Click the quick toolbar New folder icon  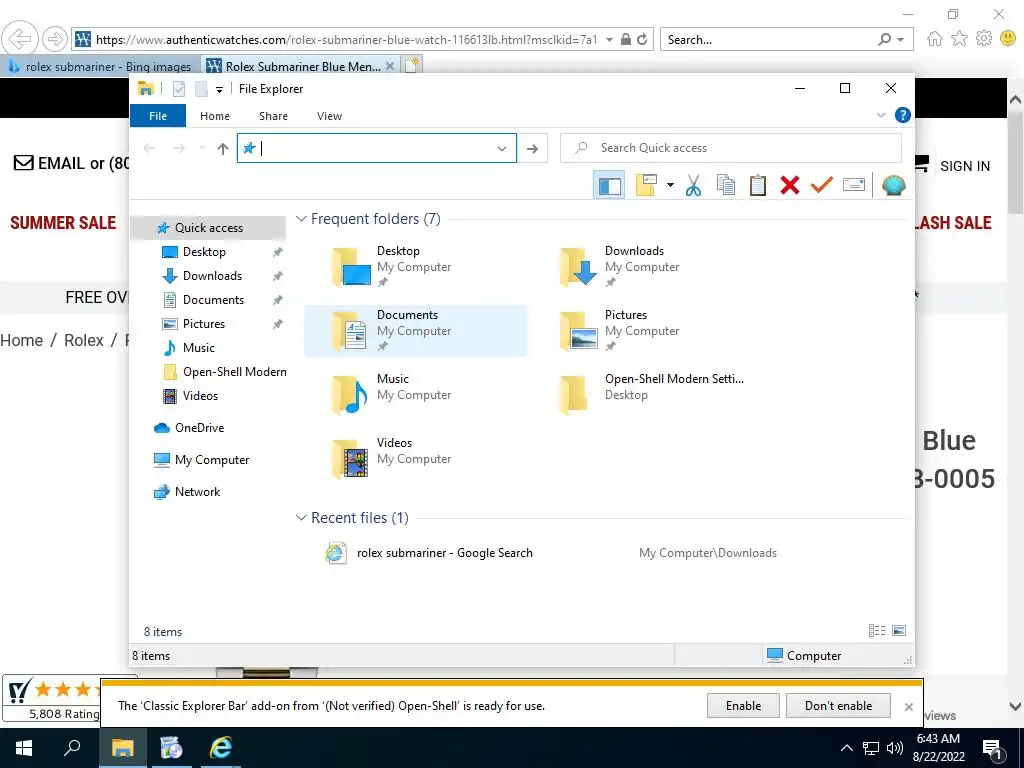(x=201, y=89)
